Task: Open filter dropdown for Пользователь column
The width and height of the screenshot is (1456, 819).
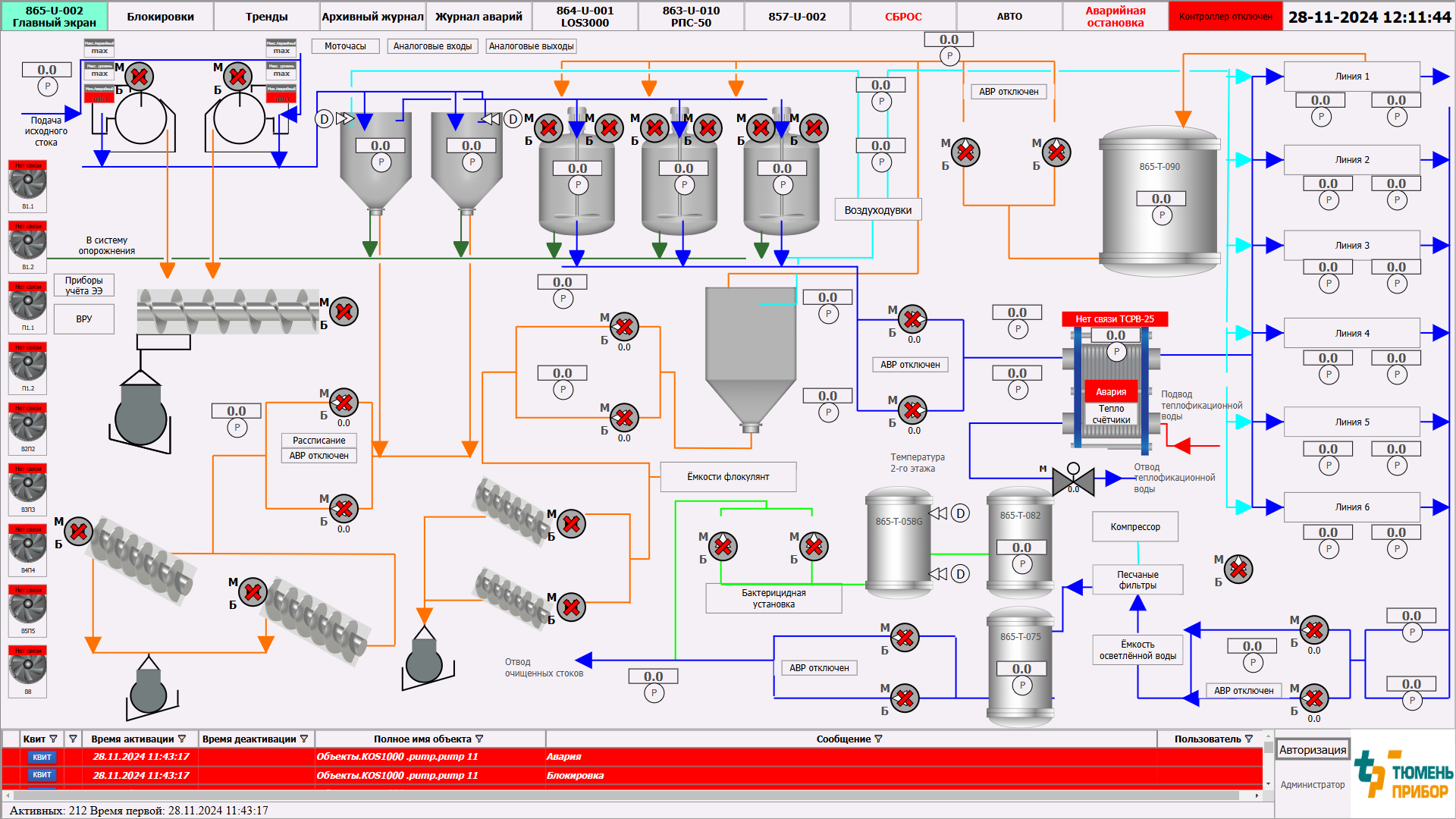Action: tap(1249, 739)
